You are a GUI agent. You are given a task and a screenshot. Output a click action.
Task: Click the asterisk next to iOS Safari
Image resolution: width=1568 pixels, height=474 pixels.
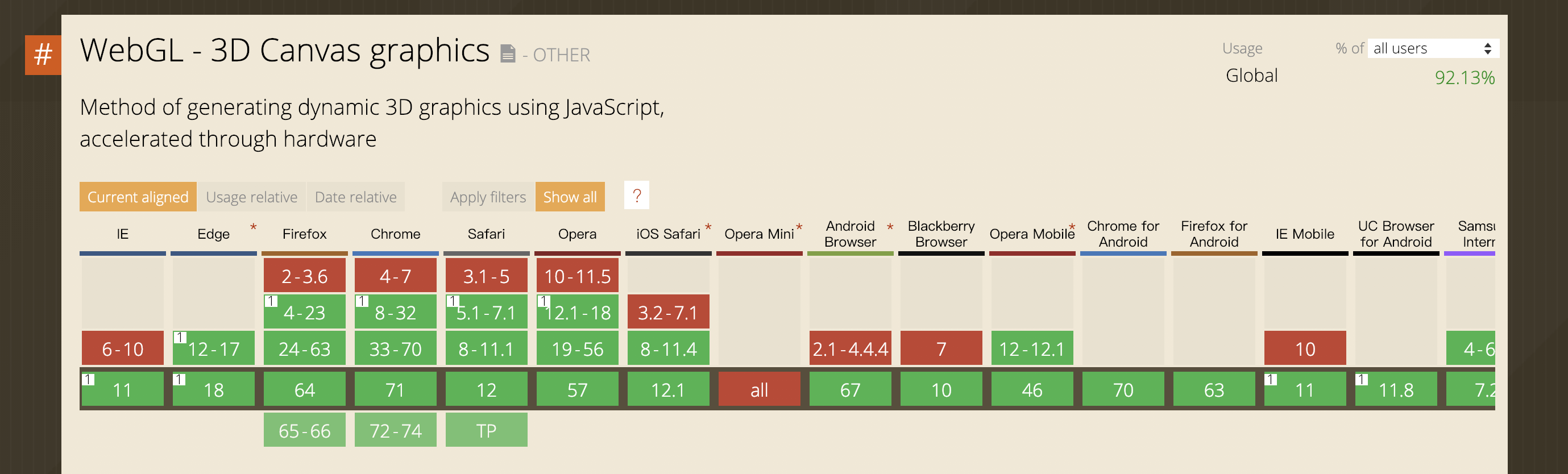[x=708, y=227]
